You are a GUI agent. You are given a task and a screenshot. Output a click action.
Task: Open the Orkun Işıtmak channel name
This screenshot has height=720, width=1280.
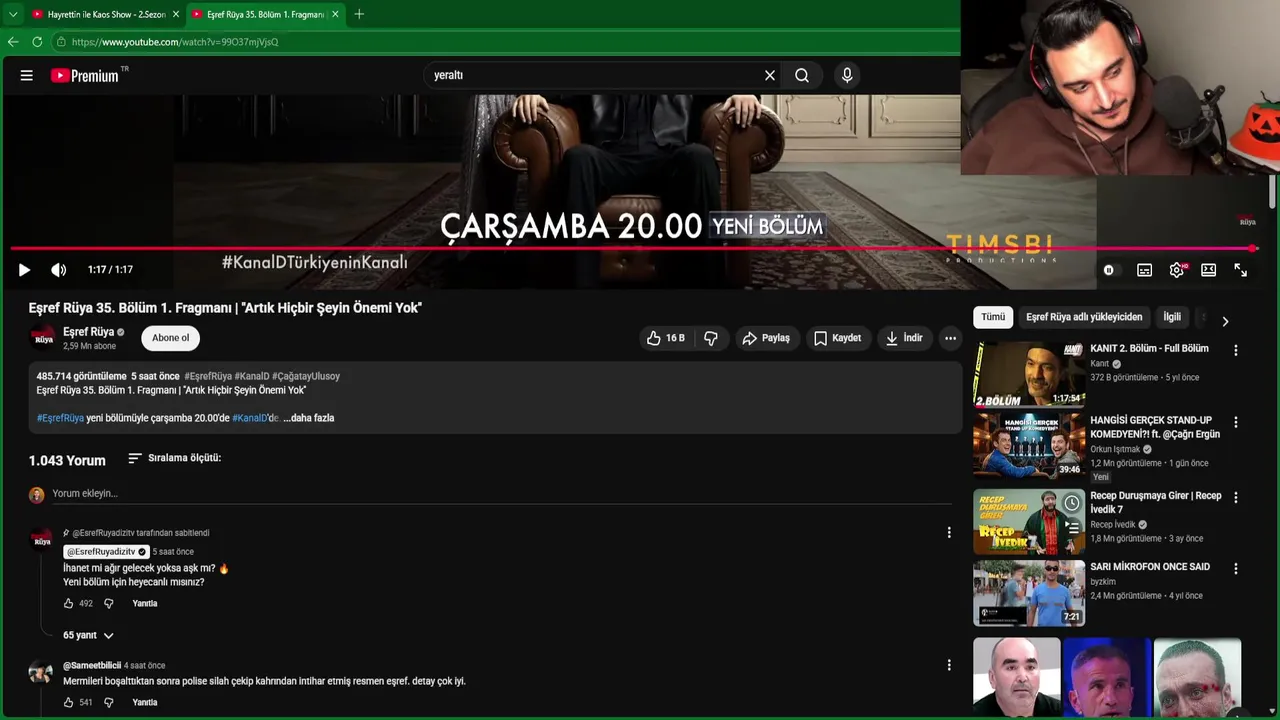click(x=1115, y=450)
